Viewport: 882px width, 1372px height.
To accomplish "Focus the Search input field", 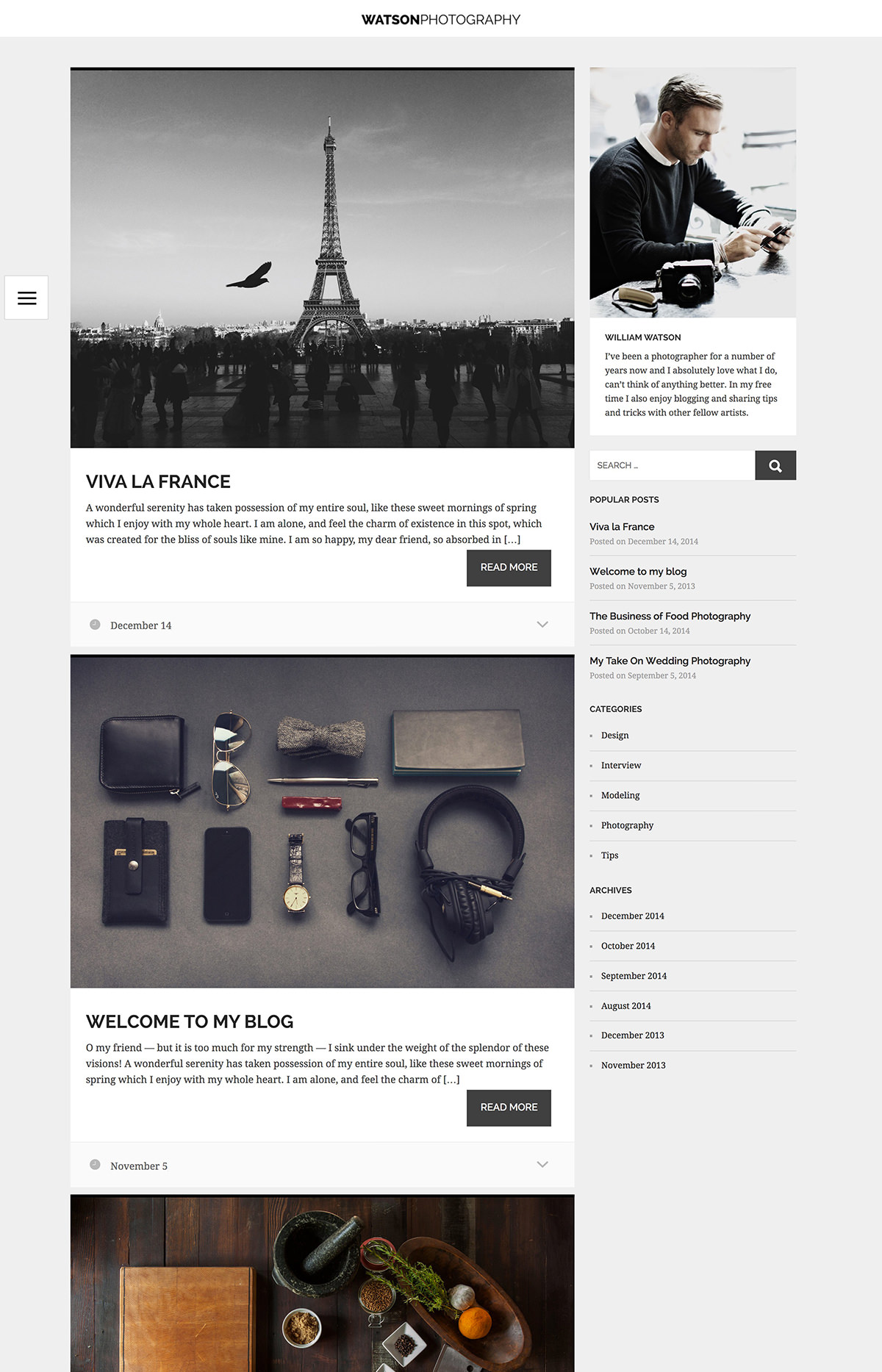I will pos(672,465).
